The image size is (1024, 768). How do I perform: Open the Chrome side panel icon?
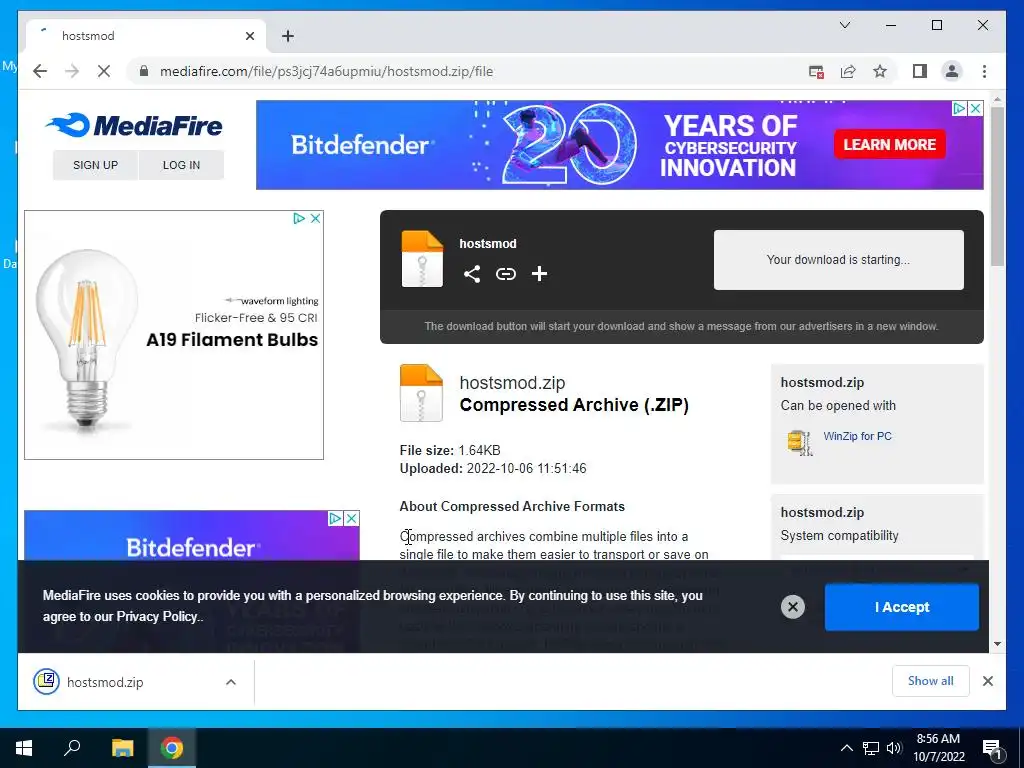920,71
